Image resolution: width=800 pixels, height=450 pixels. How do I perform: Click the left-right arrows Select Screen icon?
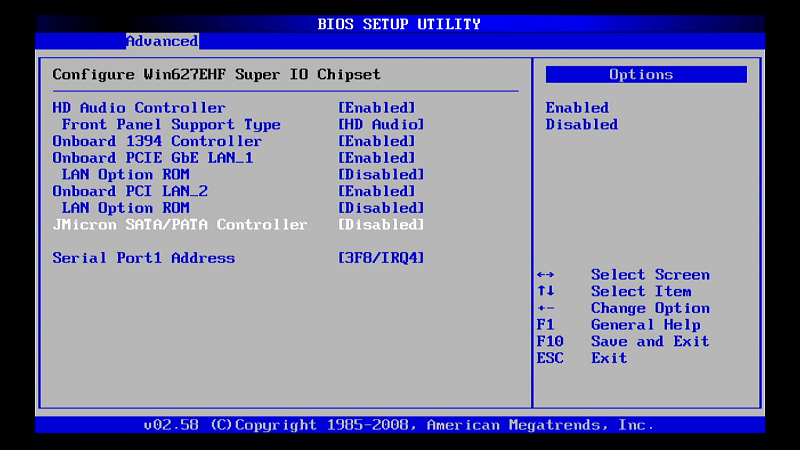(x=545, y=275)
